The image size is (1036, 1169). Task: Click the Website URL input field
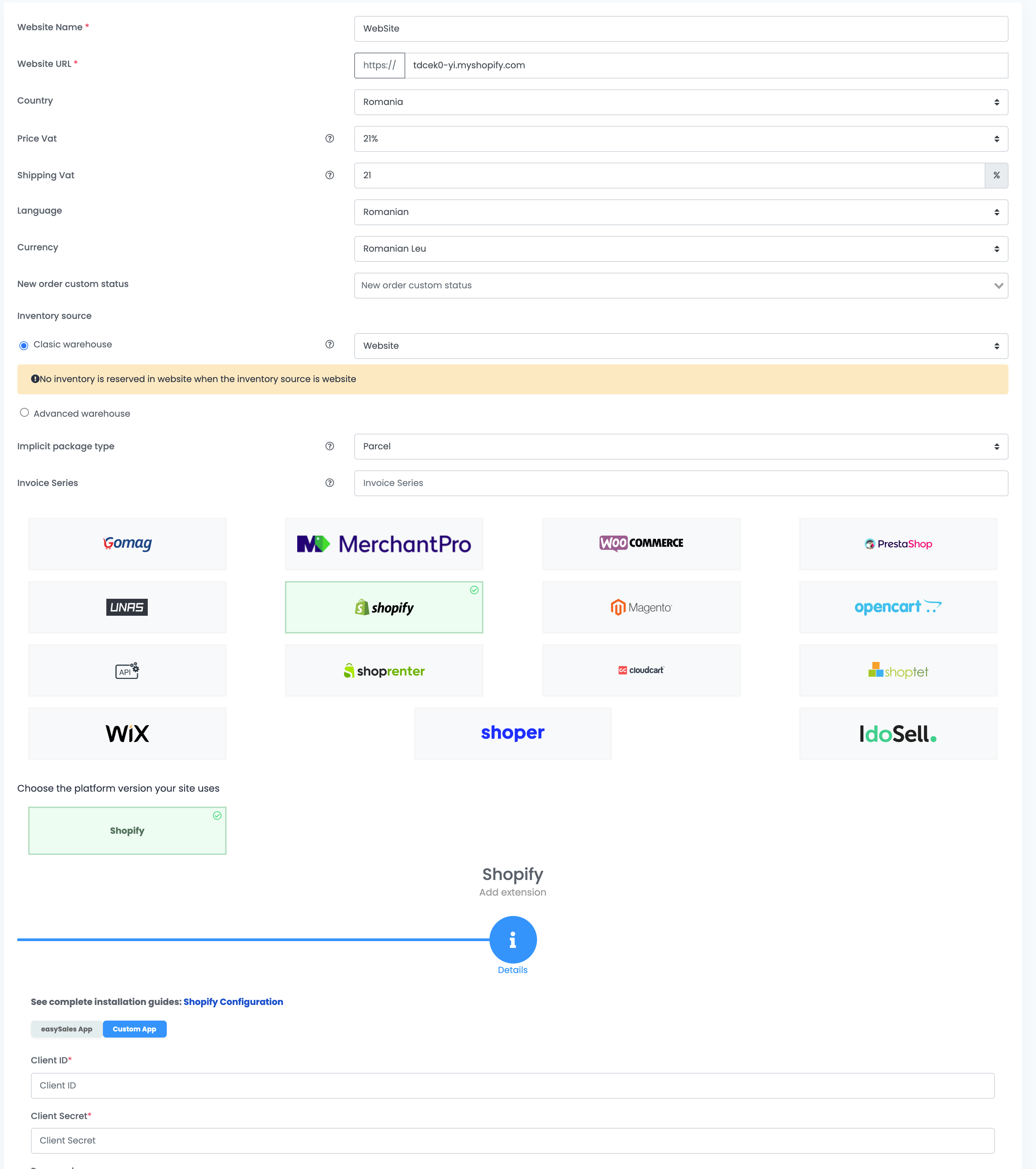click(707, 65)
